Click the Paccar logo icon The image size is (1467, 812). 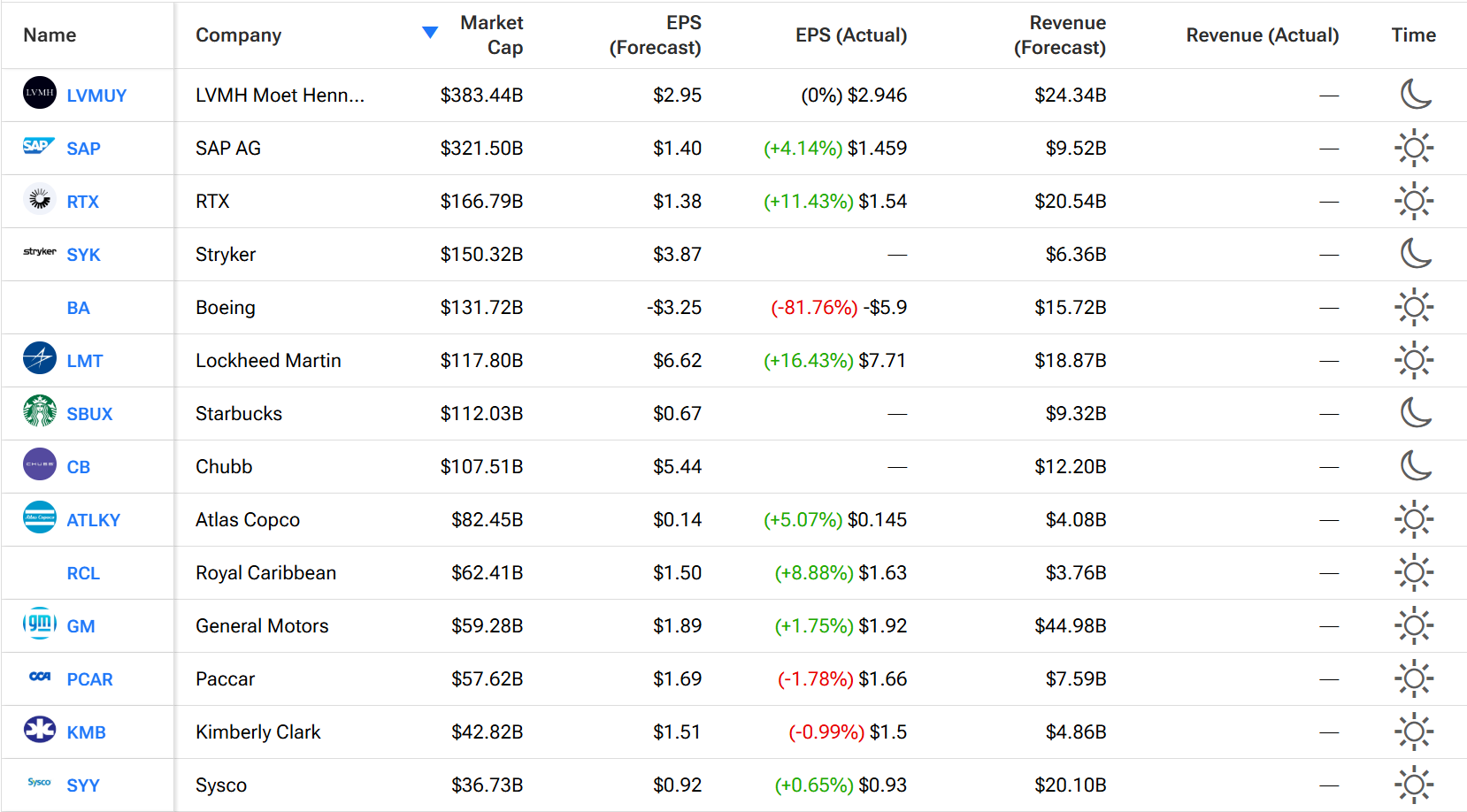coord(40,677)
